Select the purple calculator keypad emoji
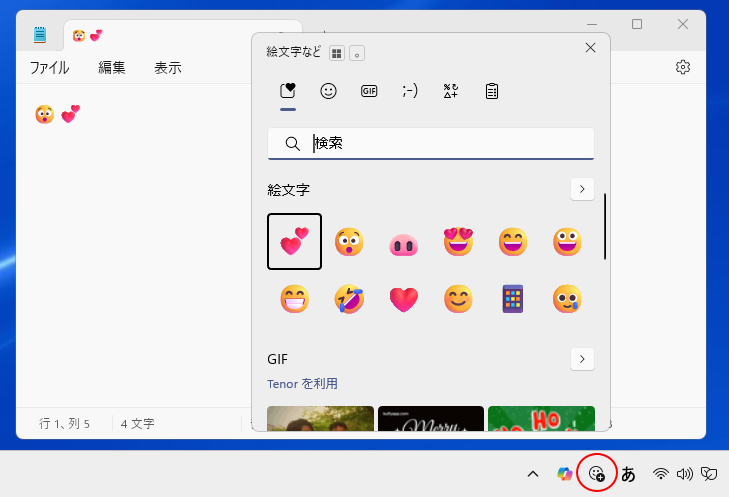Image resolution: width=729 pixels, height=497 pixels. point(512,299)
